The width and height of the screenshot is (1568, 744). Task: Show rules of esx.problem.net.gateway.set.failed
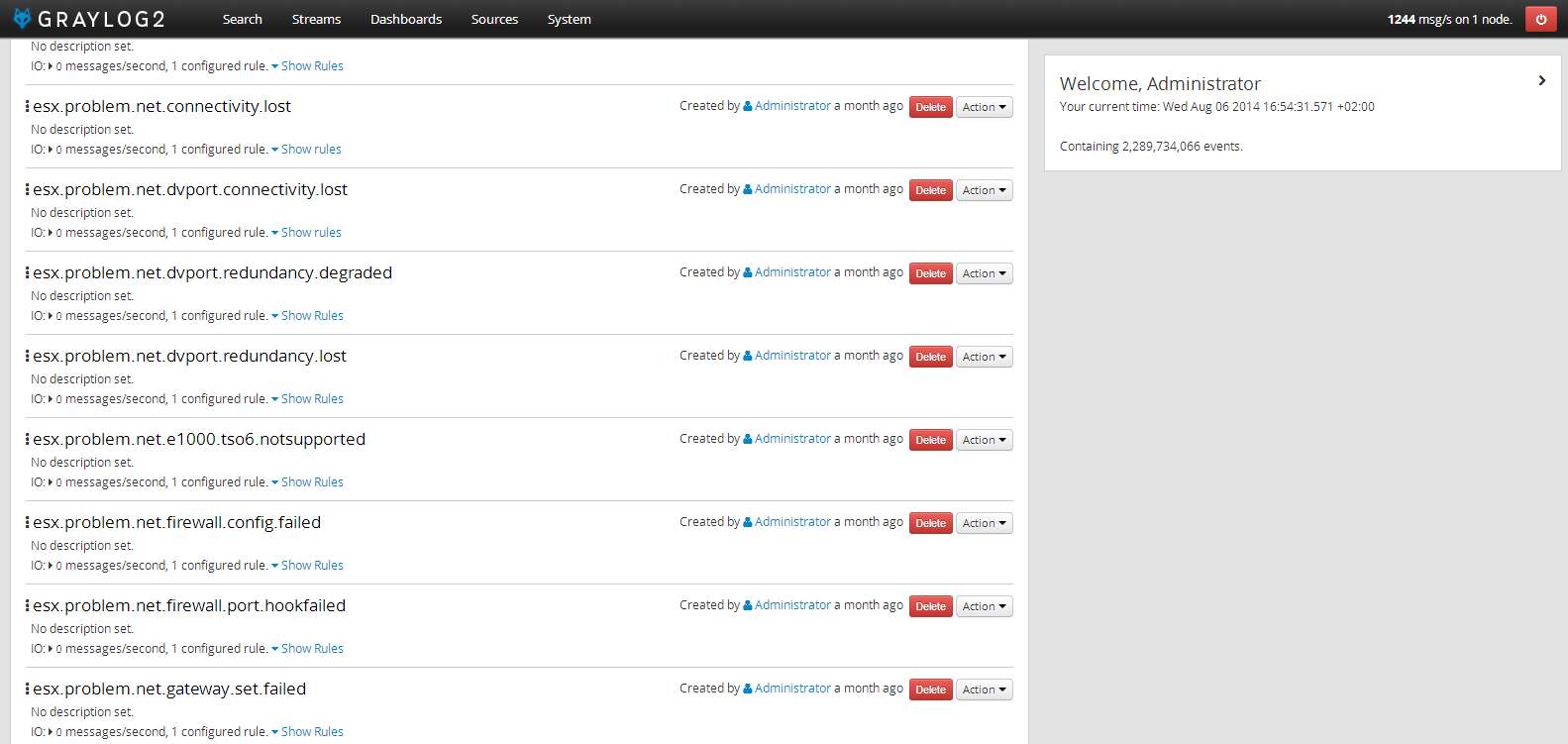(x=307, y=732)
